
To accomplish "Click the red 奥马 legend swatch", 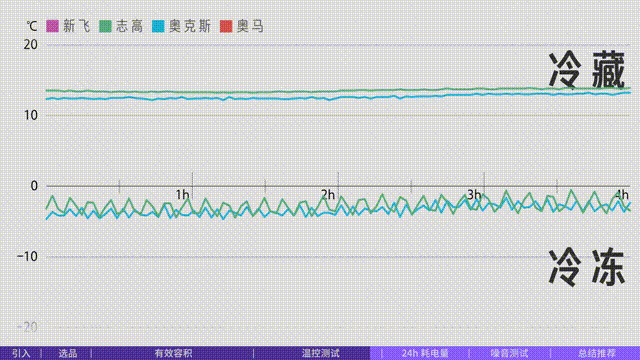I will 226,26.
